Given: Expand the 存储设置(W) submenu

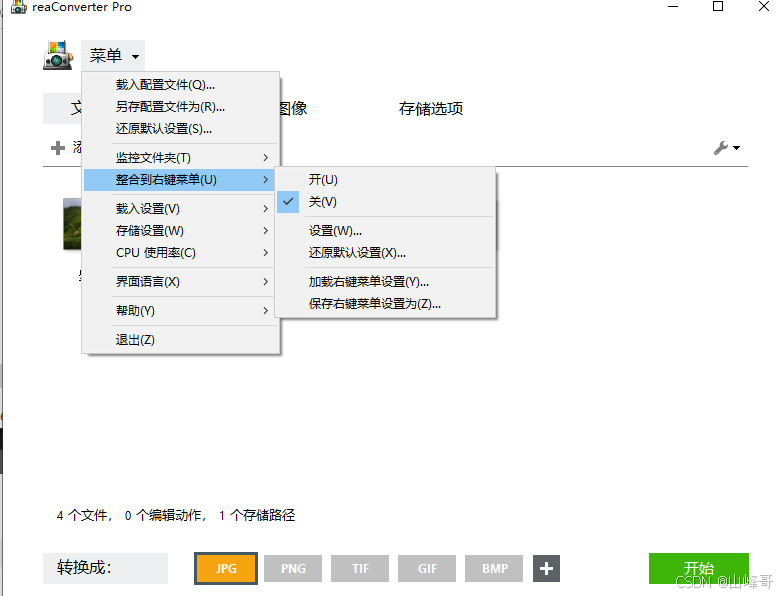Looking at the screenshot, I should [179, 231].
